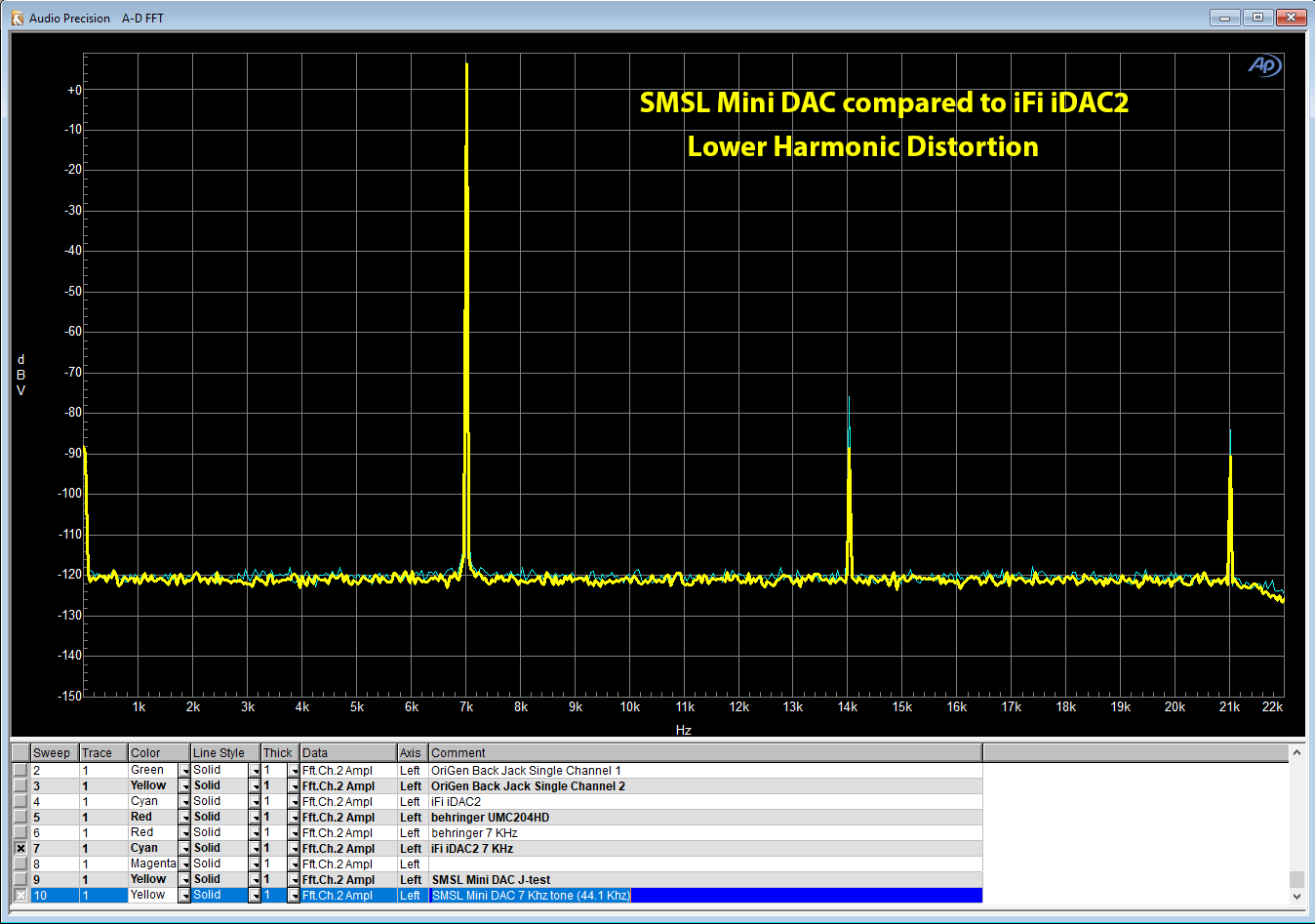Viewport: 1315px width, 924px height.
Task: Select the Left axis cell for sweep 6
Action: coord(413,833)
